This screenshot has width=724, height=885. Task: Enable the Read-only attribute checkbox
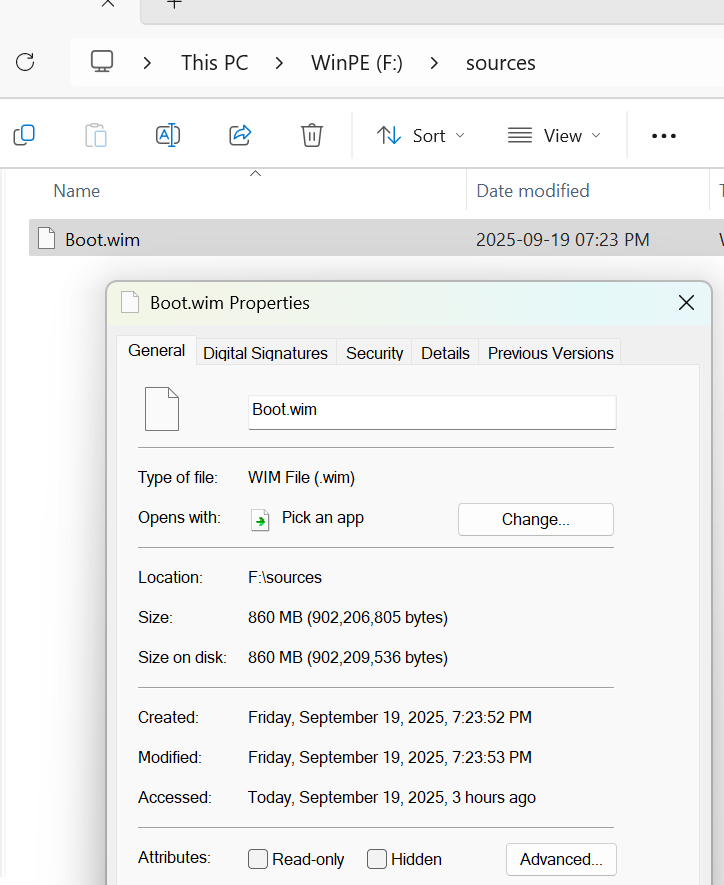click(258, 859)
